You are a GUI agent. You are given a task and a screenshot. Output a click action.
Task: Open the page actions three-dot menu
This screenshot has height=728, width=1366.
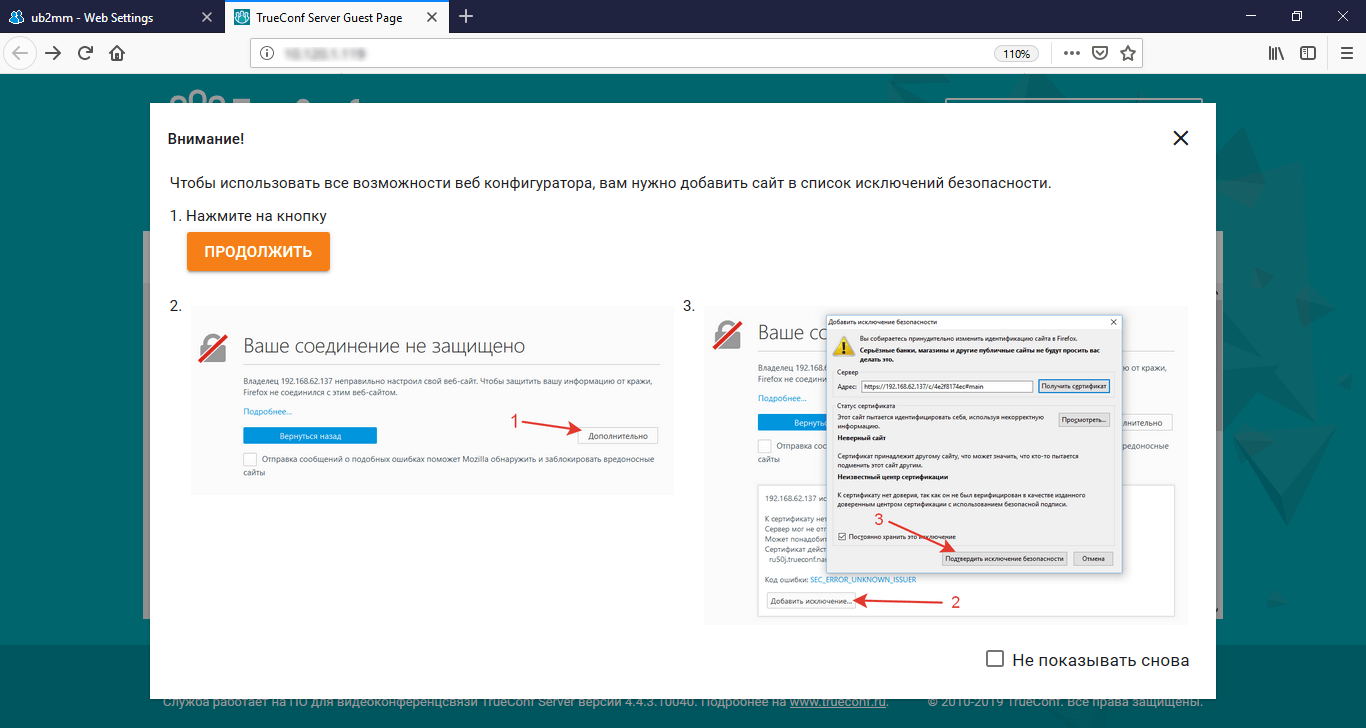click(x=1071, y=53)
